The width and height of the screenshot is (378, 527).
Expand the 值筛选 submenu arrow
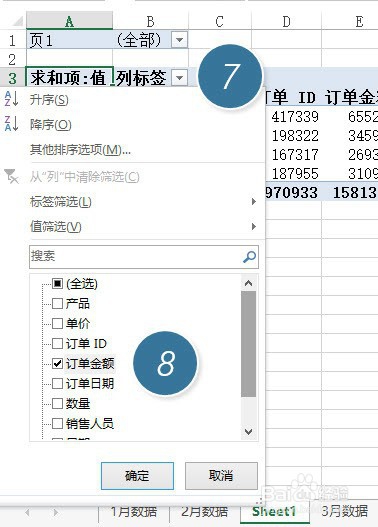pyautogui.click(x=254, y=227)
